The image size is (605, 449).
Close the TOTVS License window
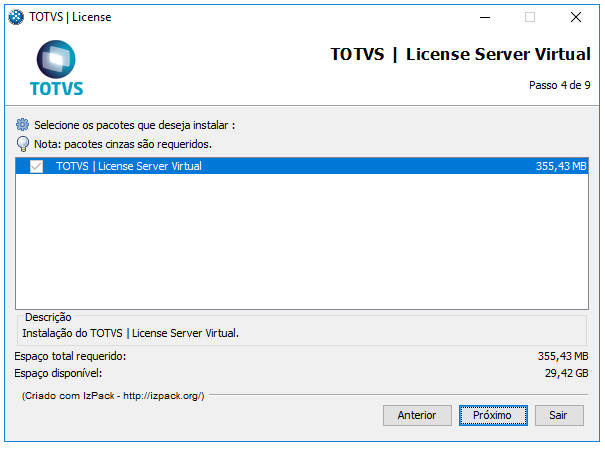576,17
